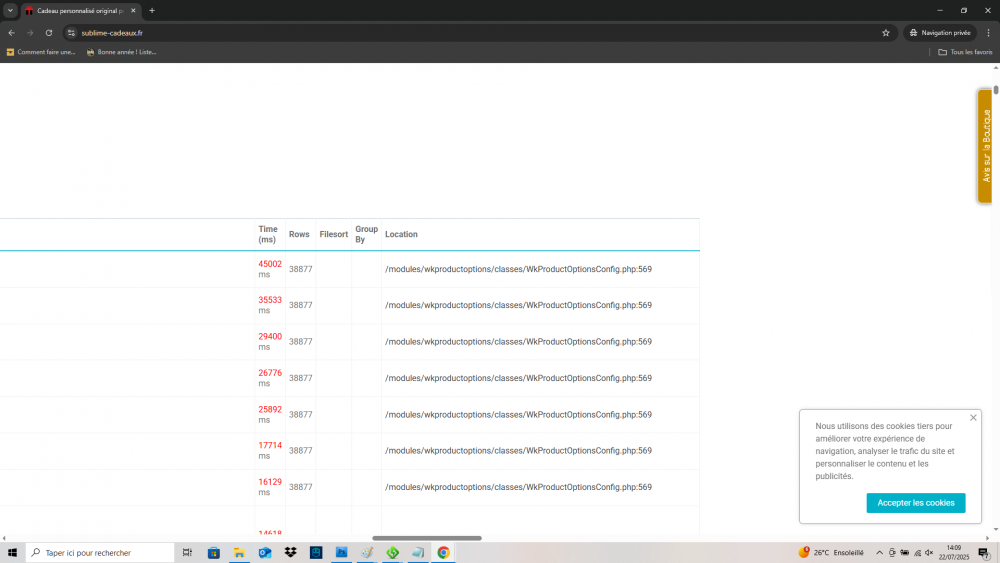Show hidden system tray icons
The image size is (1000, 563).
click(x=879, y=553)
